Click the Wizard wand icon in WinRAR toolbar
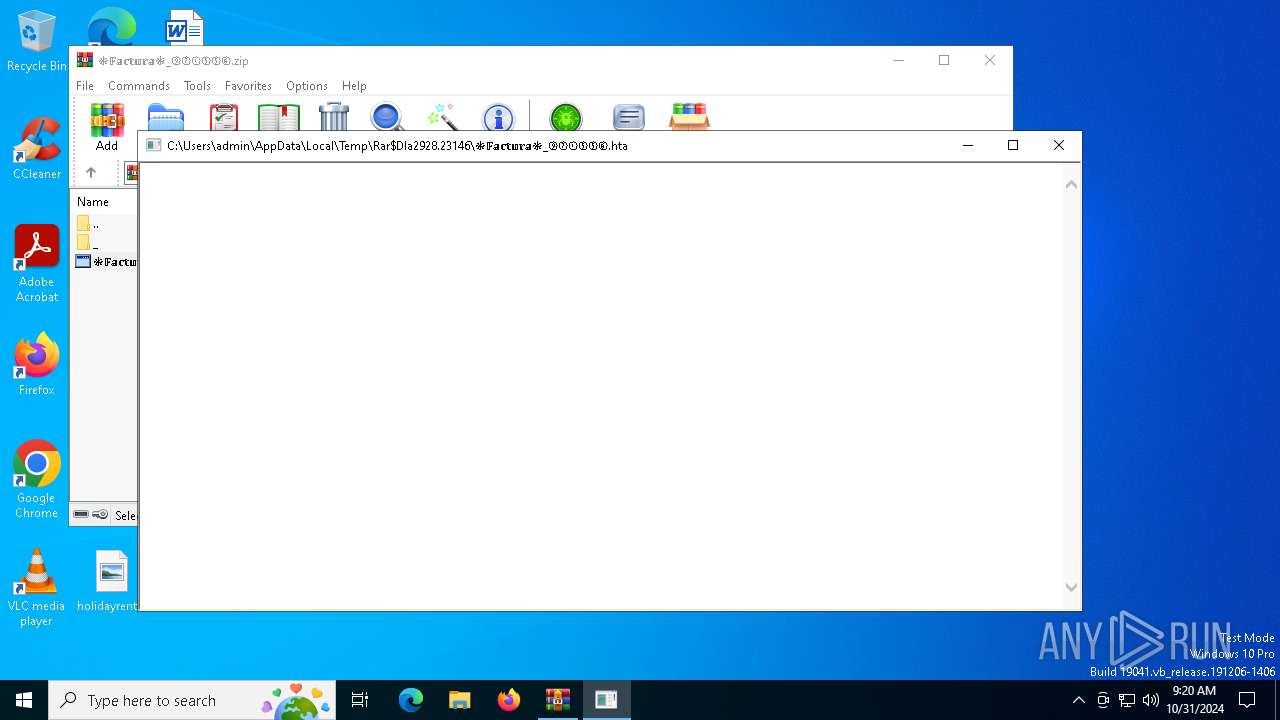Image resolution: width=1280 pixels, height=720 pixels. click(442, 117)
